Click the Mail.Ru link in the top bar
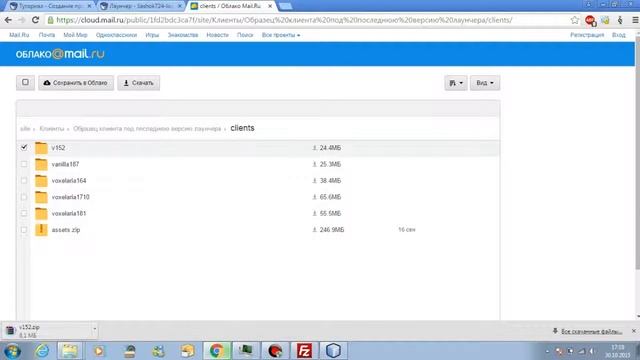 tap(19, 35)
